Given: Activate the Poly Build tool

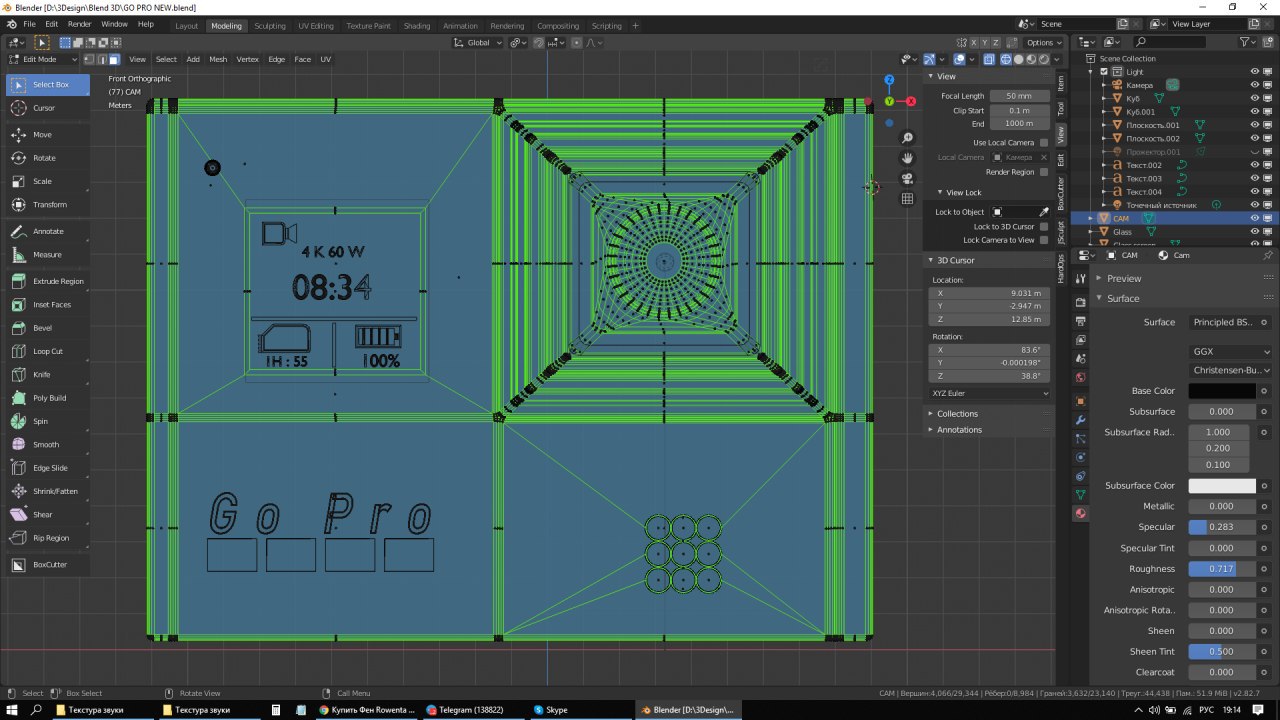Looking at the screenshot, I should pos(47,398).
